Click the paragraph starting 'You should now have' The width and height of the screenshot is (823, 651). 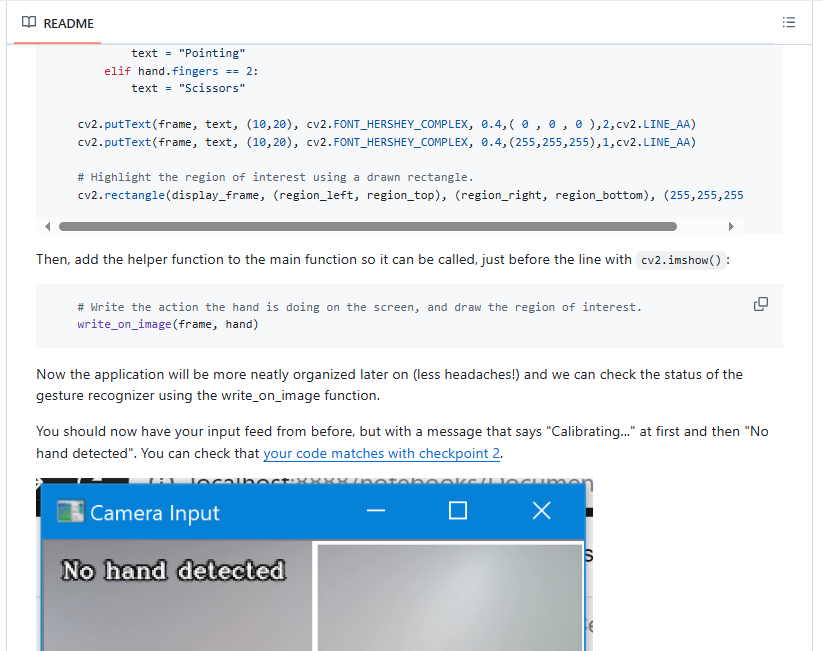click(402, 443)
